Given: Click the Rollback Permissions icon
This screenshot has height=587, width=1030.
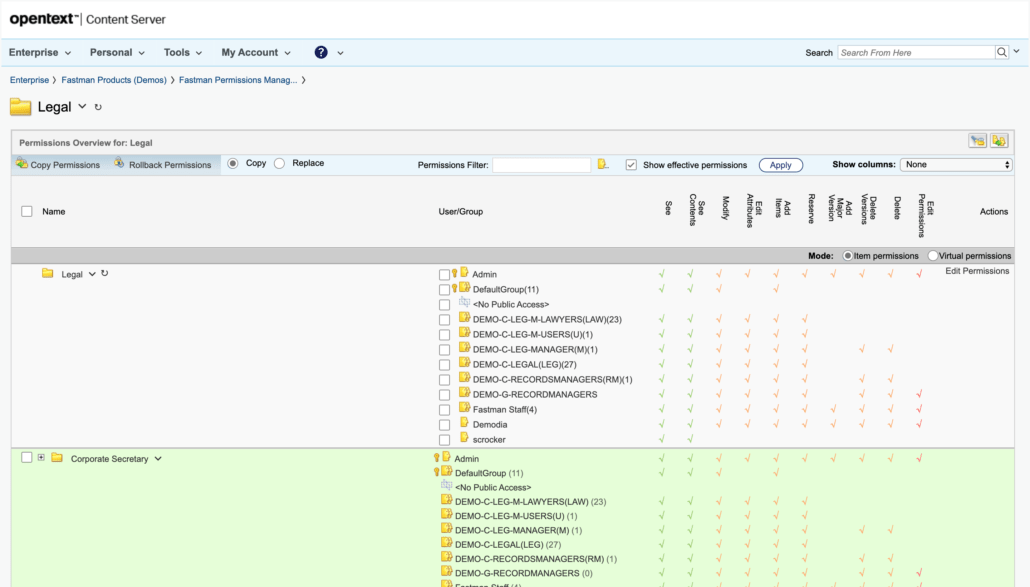Looking at the screenshot, I should coord(119,163).
